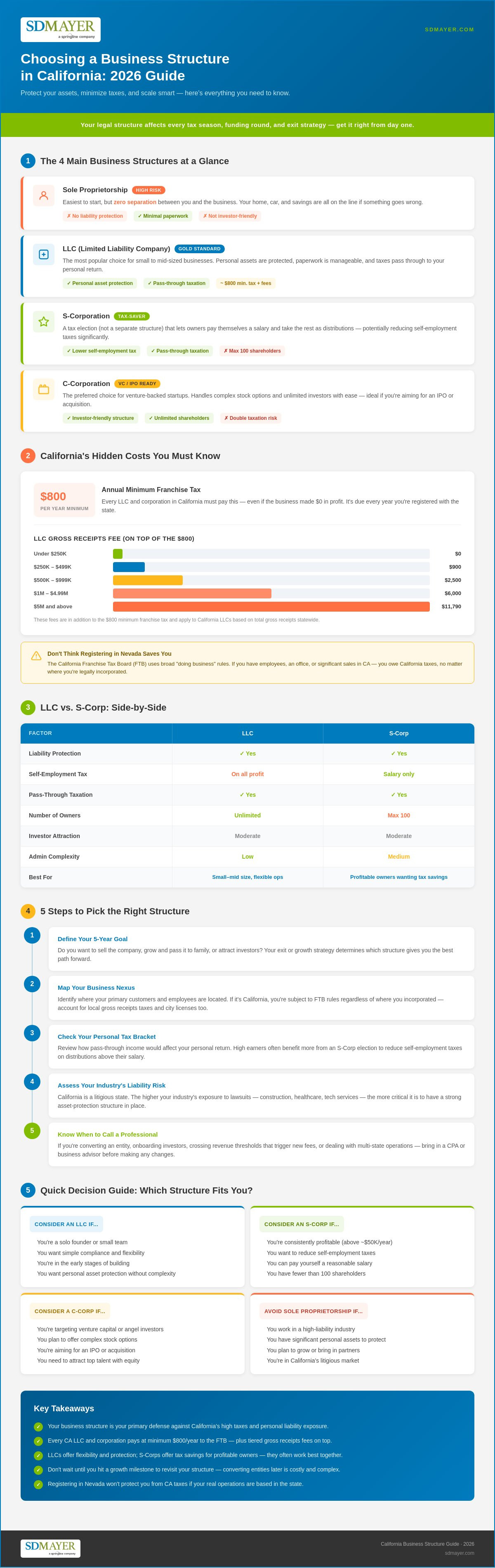Click the SD Mayer logo in header
This screenshot has width=495, height=1568.
pyautogui.click(x=60, y=29)
